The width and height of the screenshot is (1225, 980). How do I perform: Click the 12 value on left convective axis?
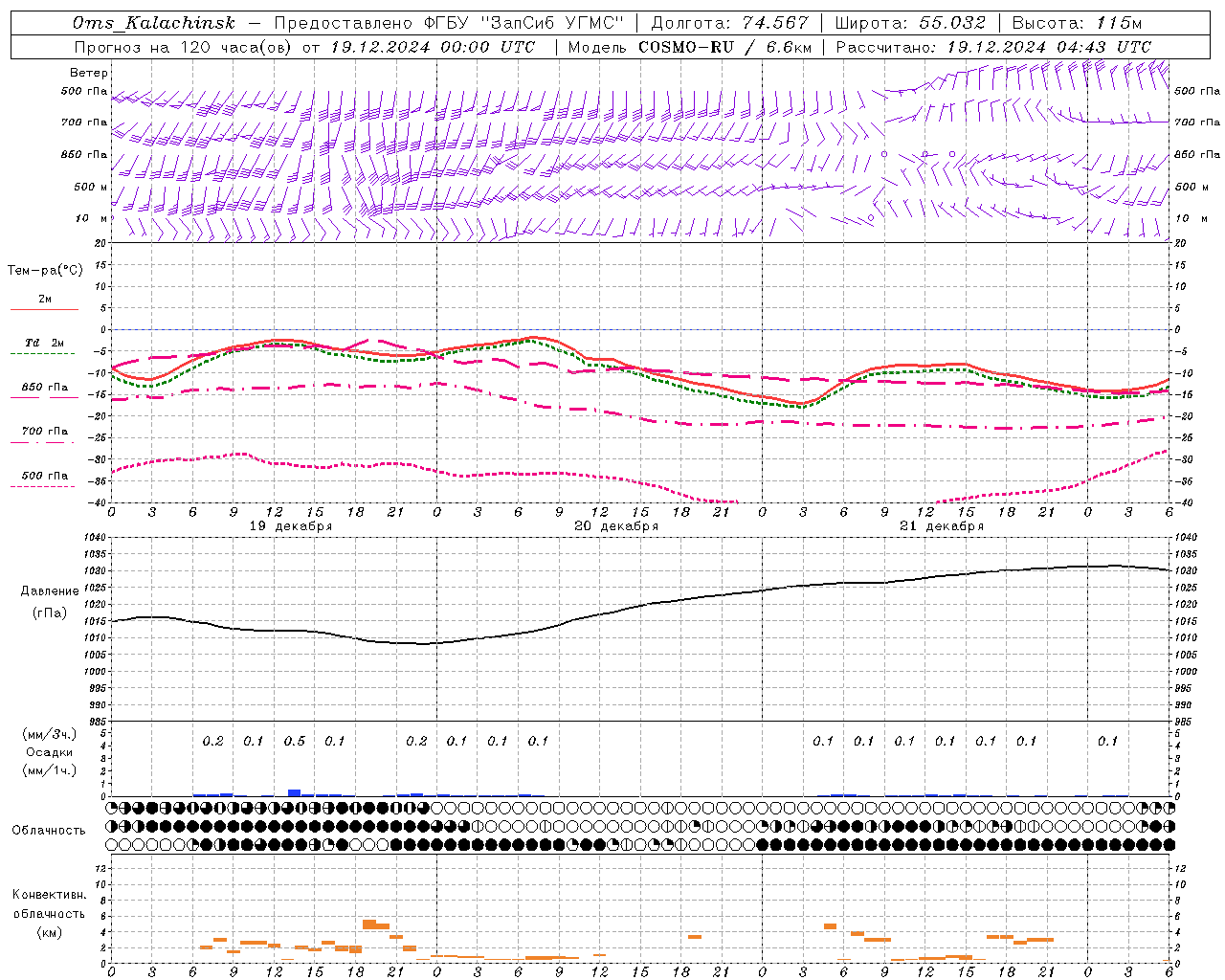[102, 869]
